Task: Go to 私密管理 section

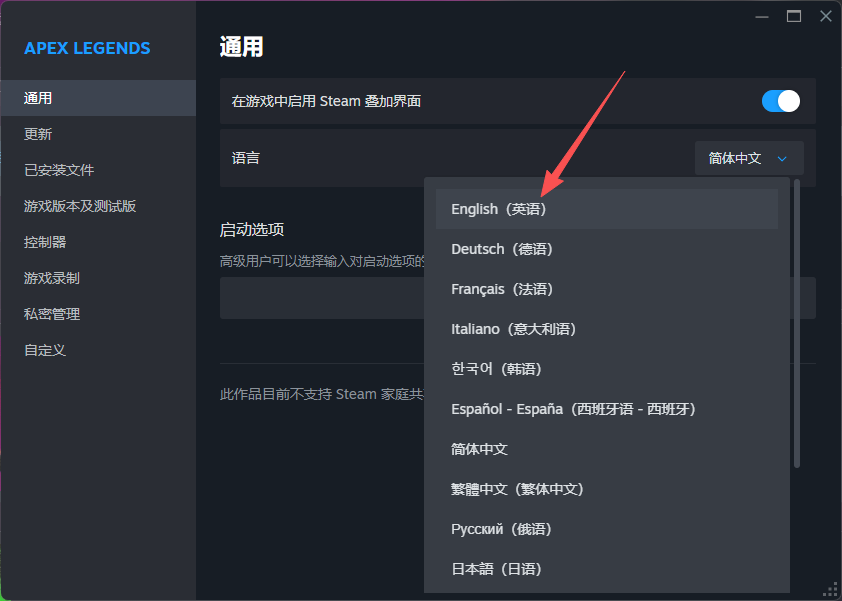Action: pyautogui.click(x=98, y=314)
